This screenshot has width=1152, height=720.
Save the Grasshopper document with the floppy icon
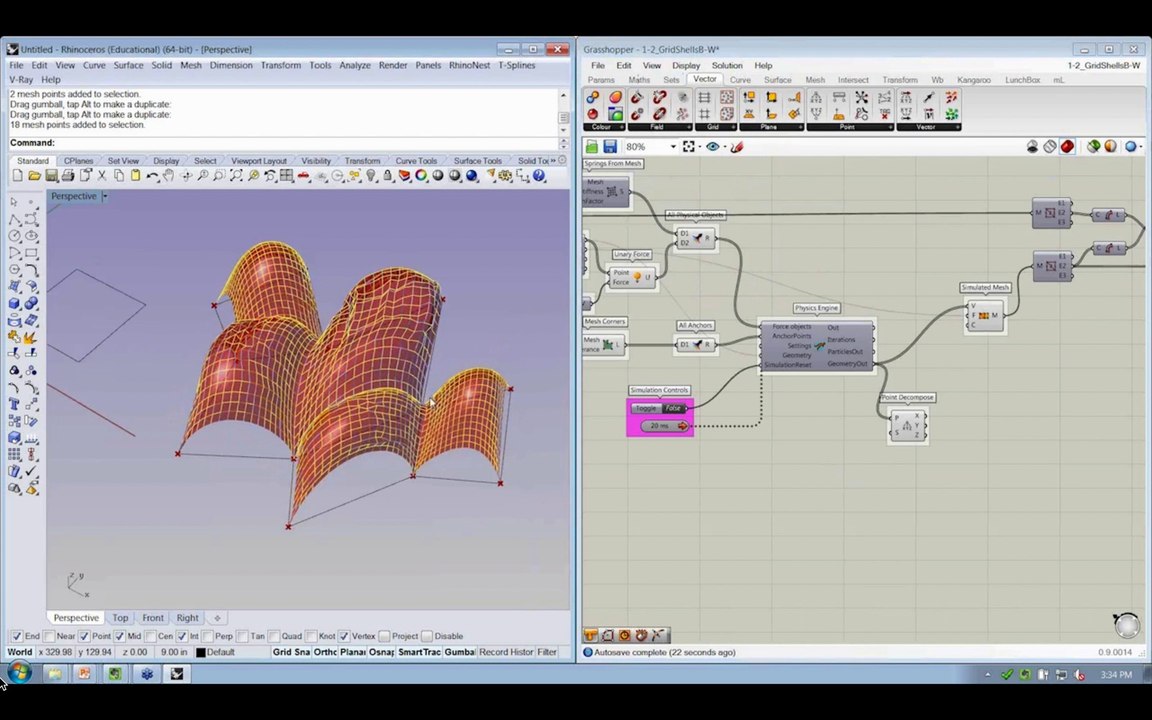click(x=609, y=147)
